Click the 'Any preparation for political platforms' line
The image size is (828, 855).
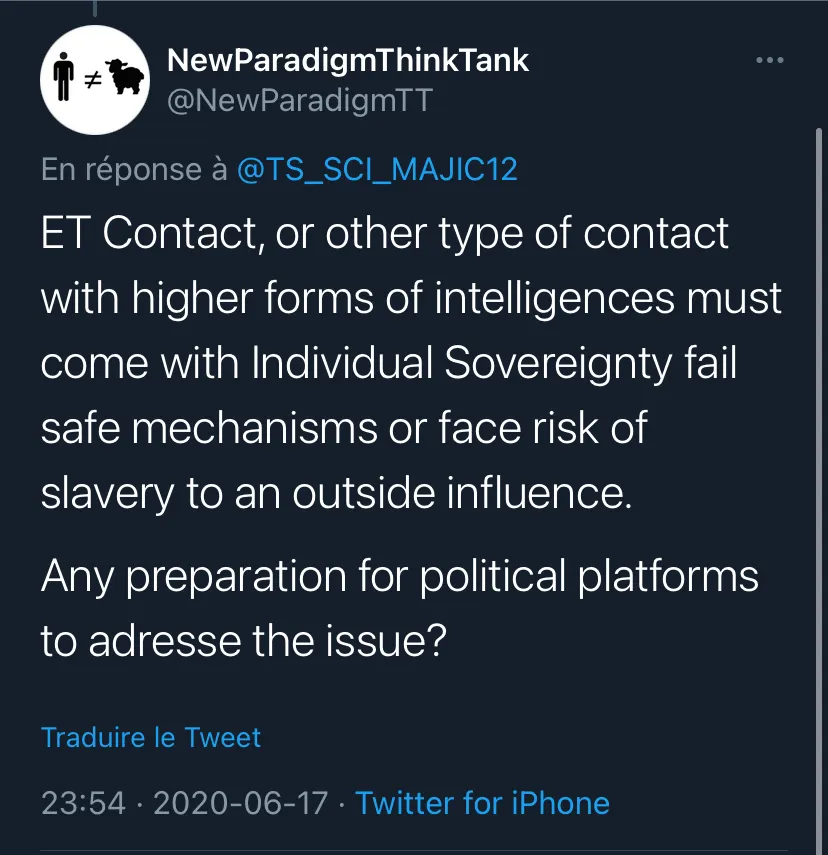click(x=400, y=576)
